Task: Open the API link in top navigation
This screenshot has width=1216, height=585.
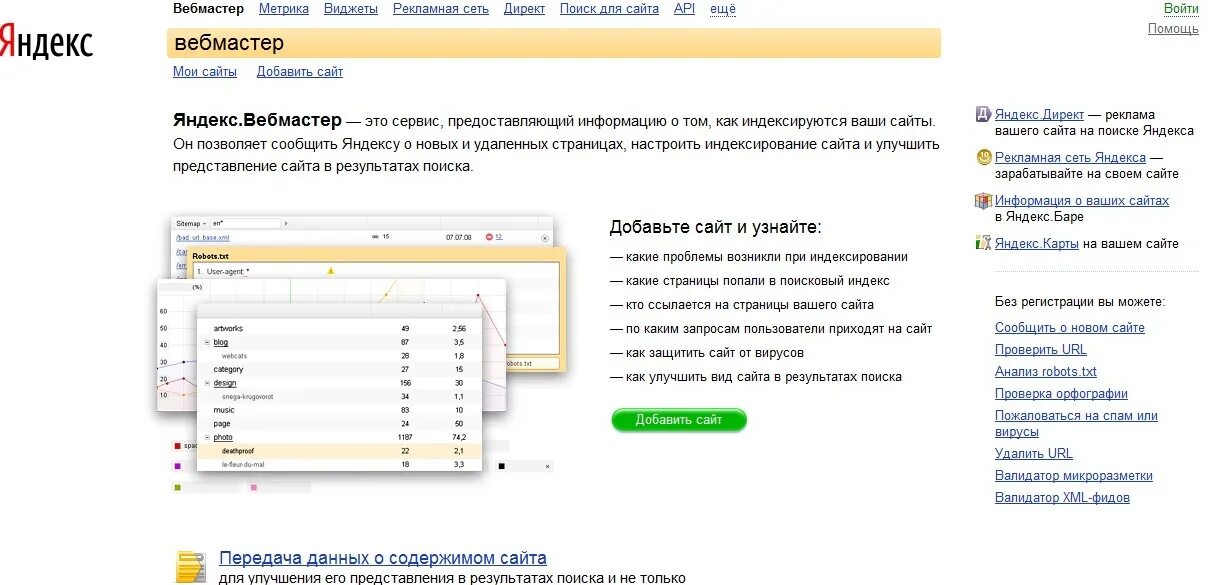Action: pos(684,8)
